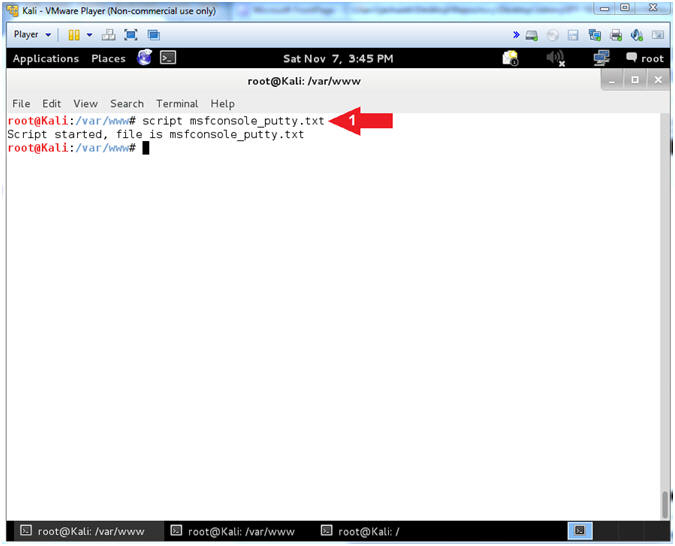Launch a terminal from the top panel icon
Viewport: 675px width, 546px height.
(168, 57)
